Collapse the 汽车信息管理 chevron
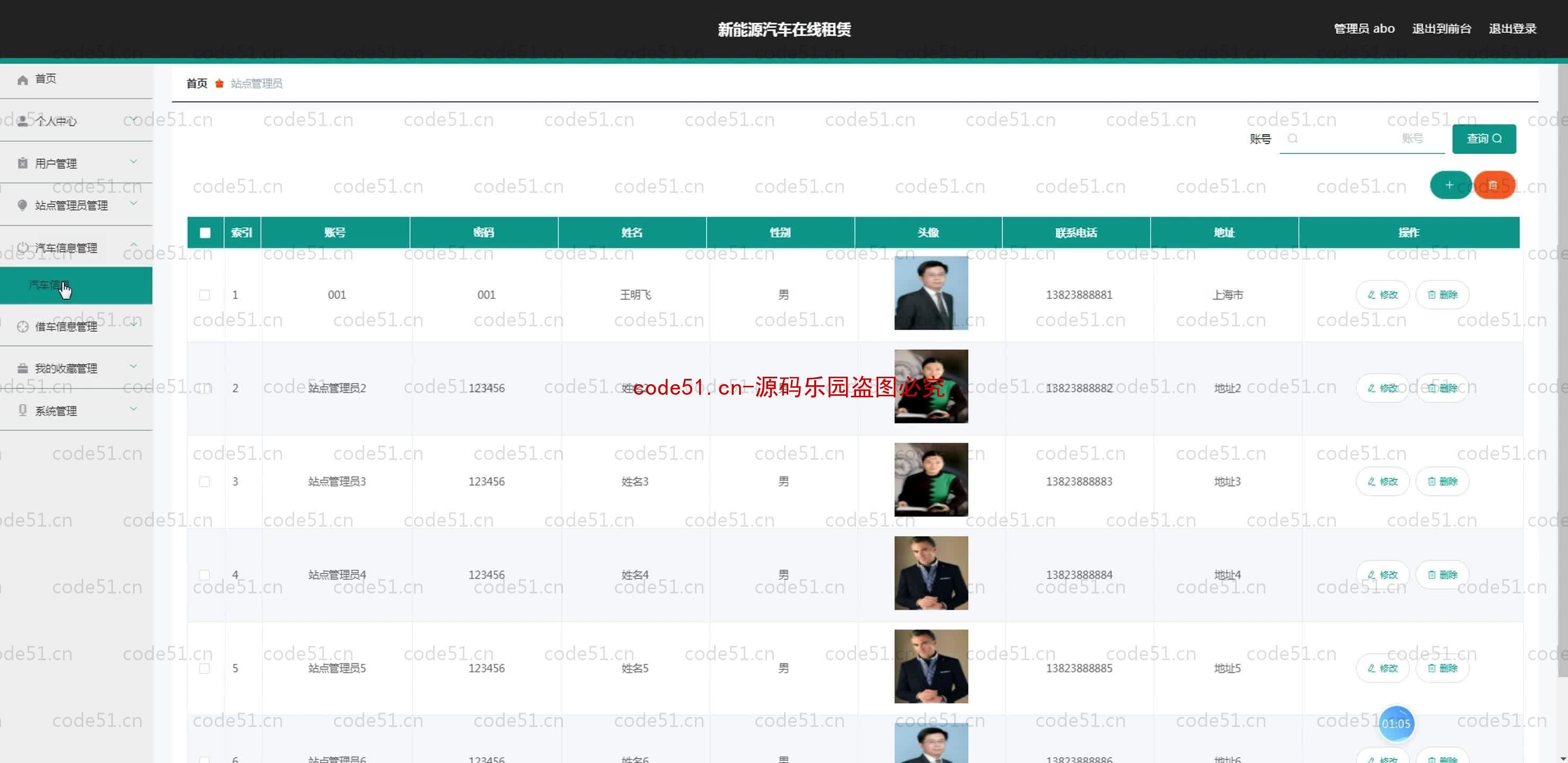The width and height of the screenshot is (1568, 763). click(133, 245)
